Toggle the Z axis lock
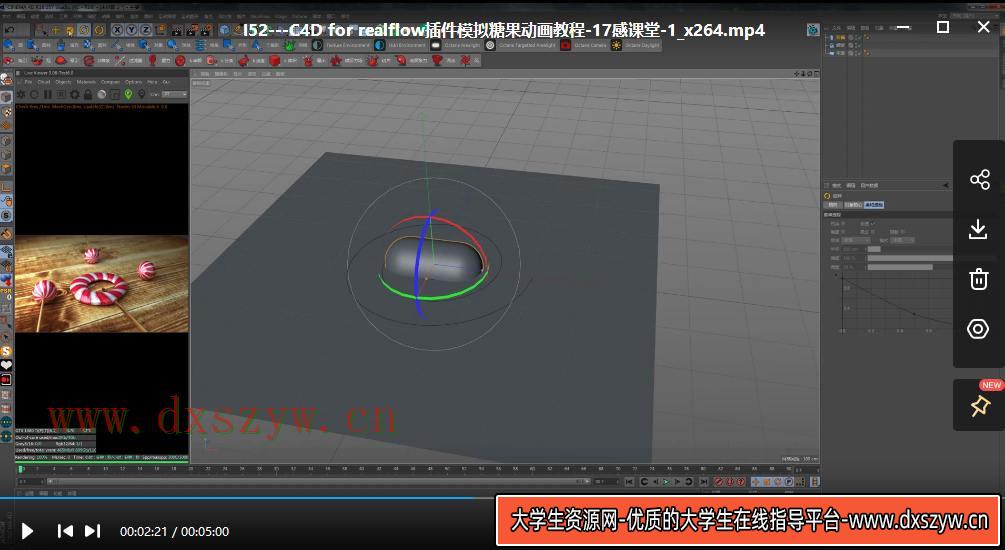The height and width of the screenshot is (550, 1005). coord(145,30)
